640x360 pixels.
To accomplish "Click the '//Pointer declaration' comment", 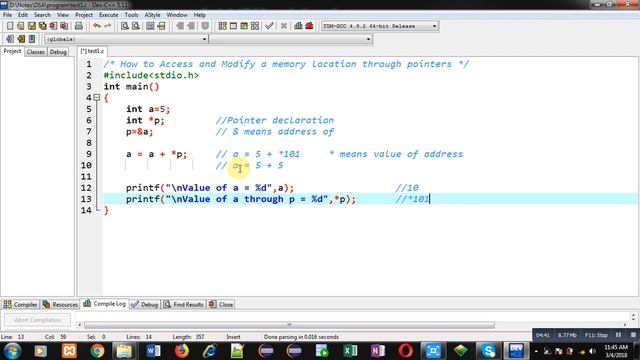I will 275,120.
